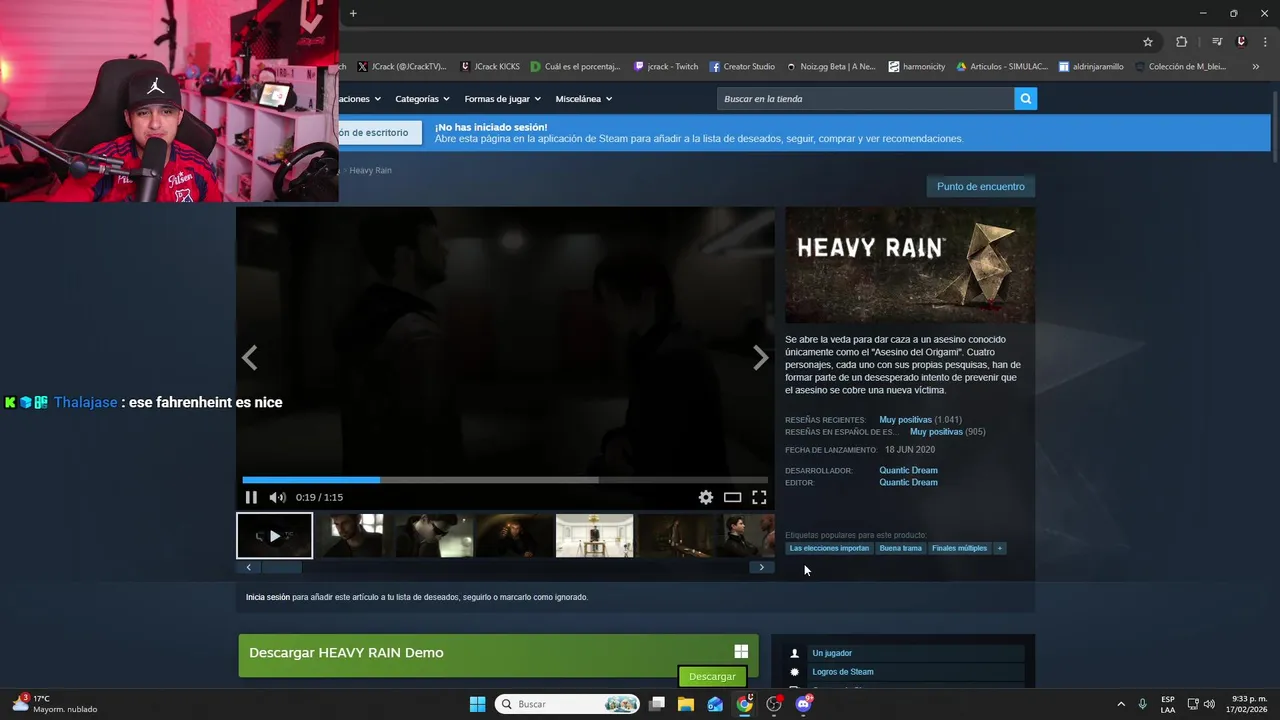Click the store search magnifier button

click(1025, 99)
